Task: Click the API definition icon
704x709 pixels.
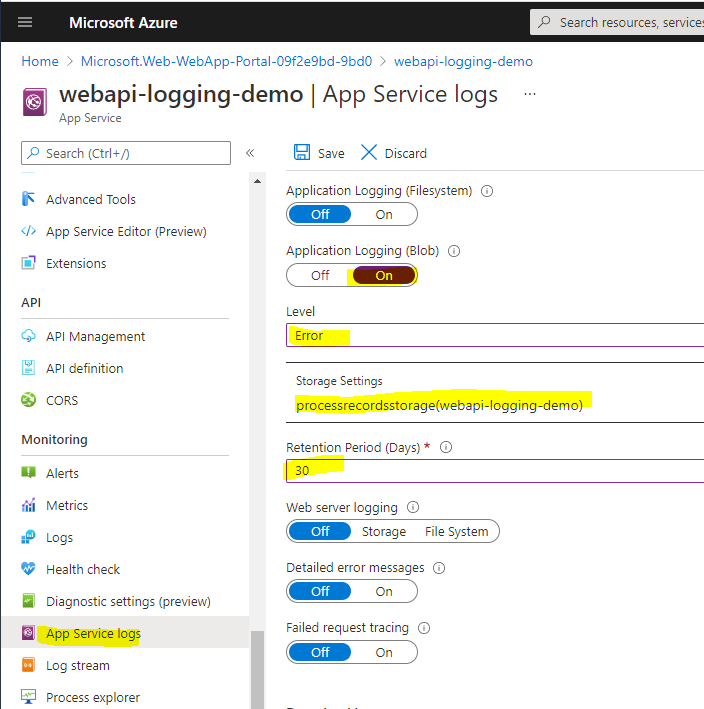Action: (x=28, y=368)
